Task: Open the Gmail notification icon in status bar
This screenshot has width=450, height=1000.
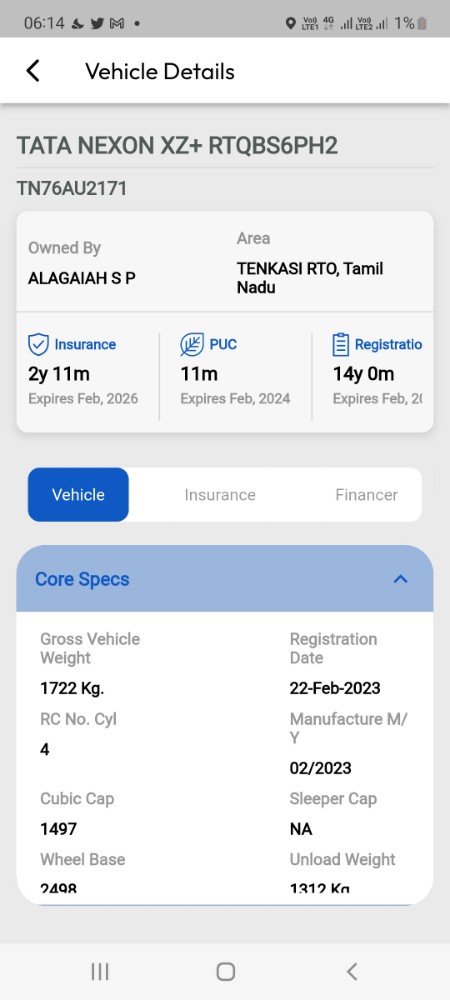Action: tap(117, 24)
